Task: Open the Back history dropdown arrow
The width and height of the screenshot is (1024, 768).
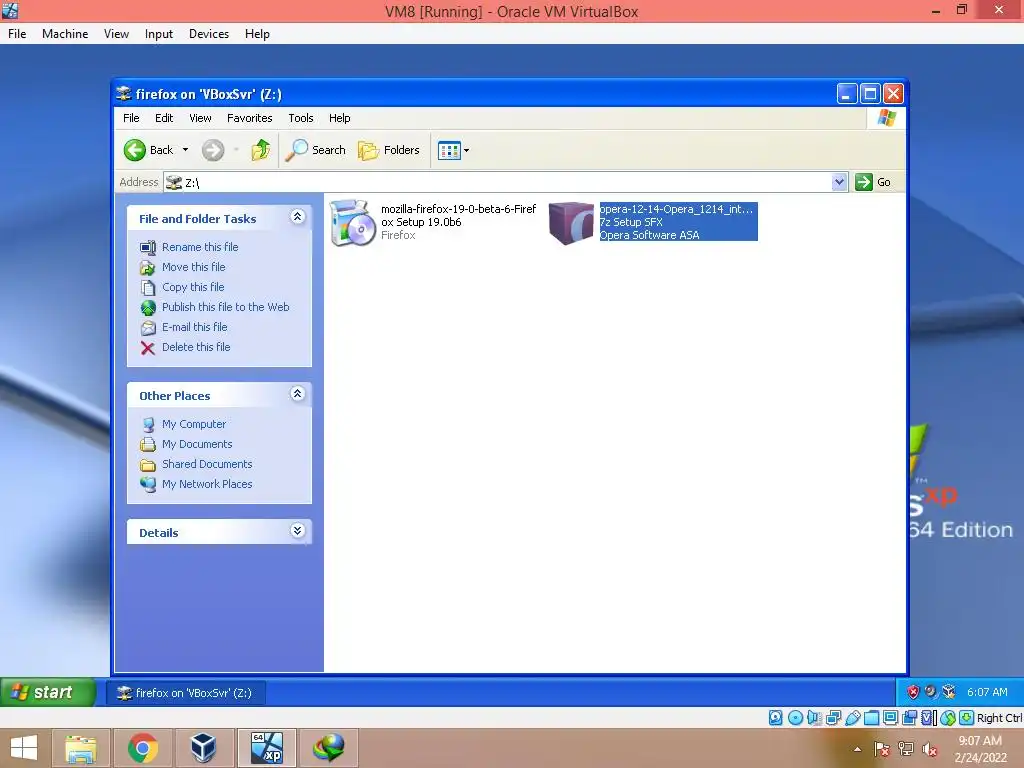Action: click(x=185, y=150)
